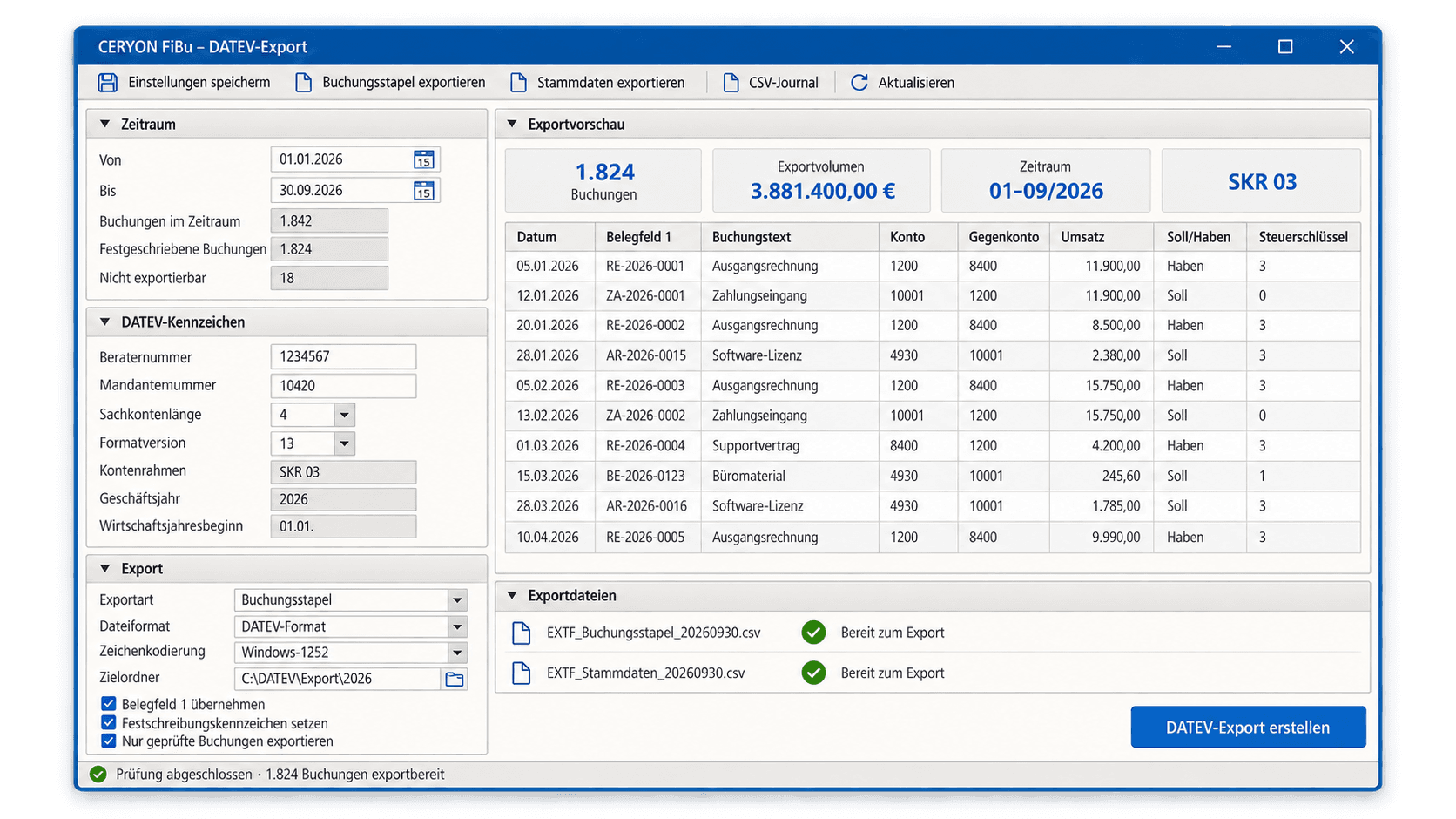The height and width of the screenshot is (819, 1456).
Task: Uncheck Belegfeld 1 übernehmen
Action: pos(109,704)
